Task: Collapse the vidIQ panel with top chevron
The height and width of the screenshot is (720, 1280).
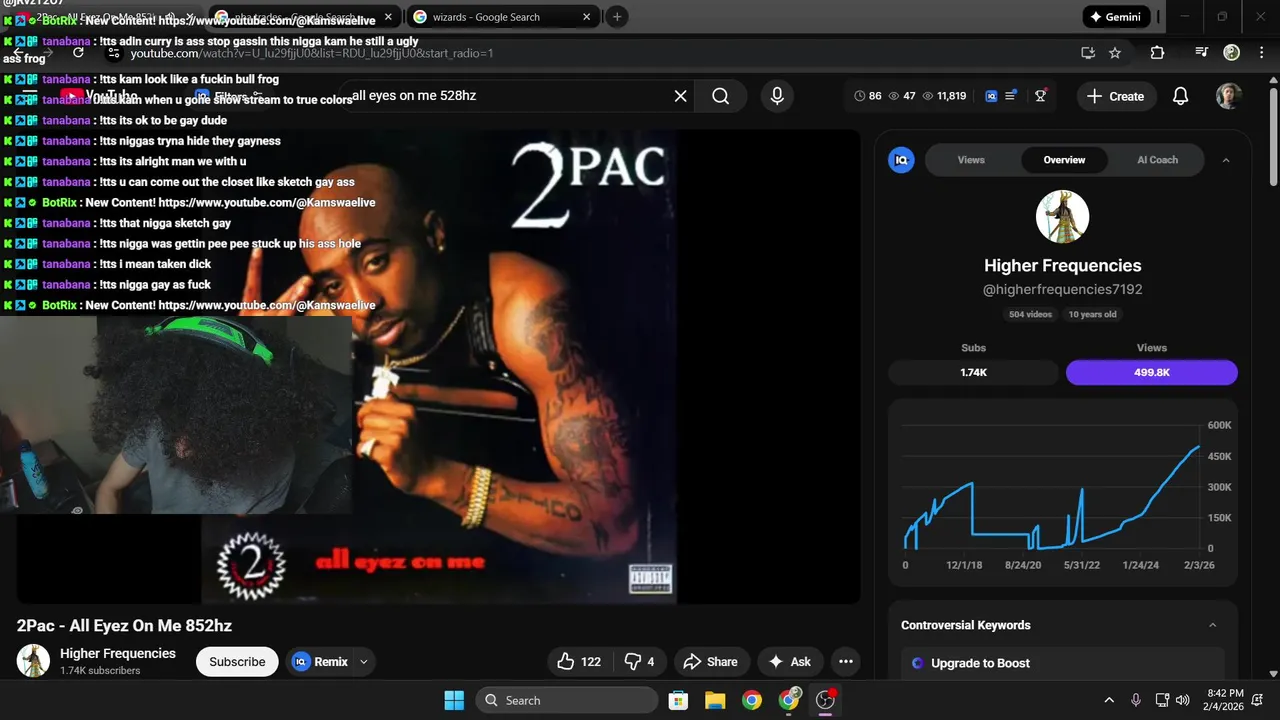Action: point(1226,160)
